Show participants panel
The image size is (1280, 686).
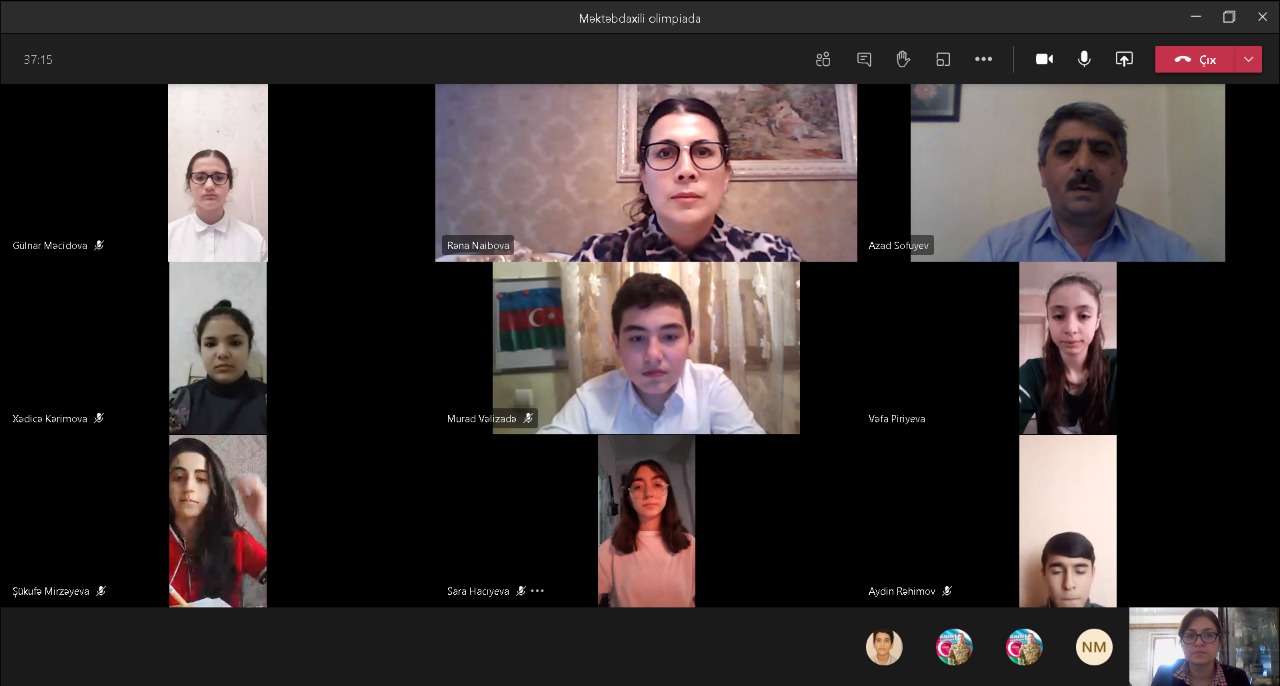pyautogui.click(x=823, y=59)
